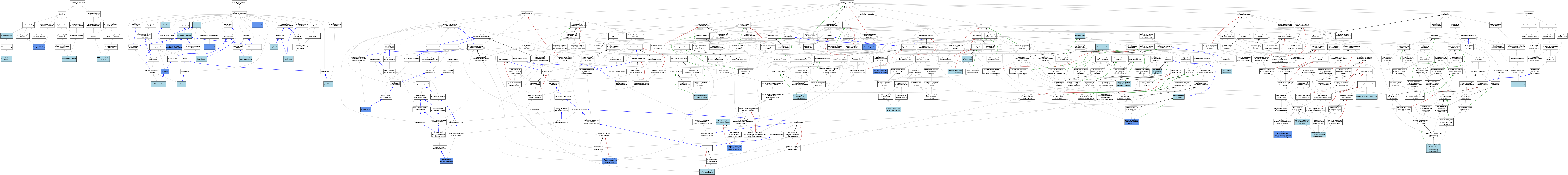Click the blue cell adhesion node

tap(1080, 36)
